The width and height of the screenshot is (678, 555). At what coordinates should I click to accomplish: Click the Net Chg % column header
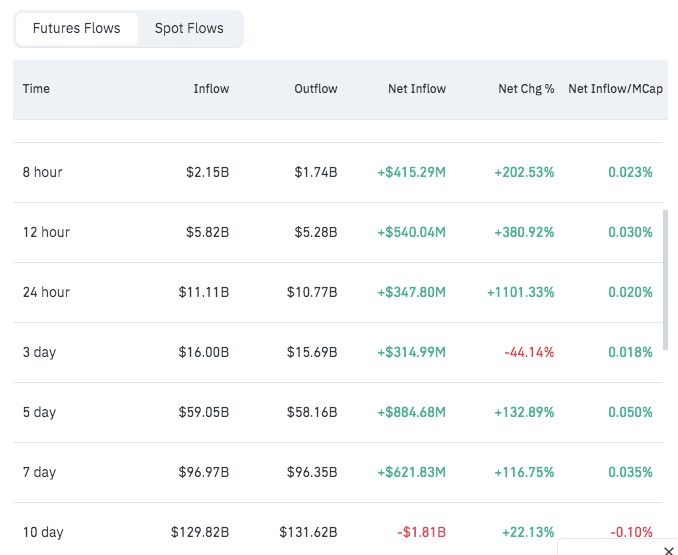tap(526, 89)
